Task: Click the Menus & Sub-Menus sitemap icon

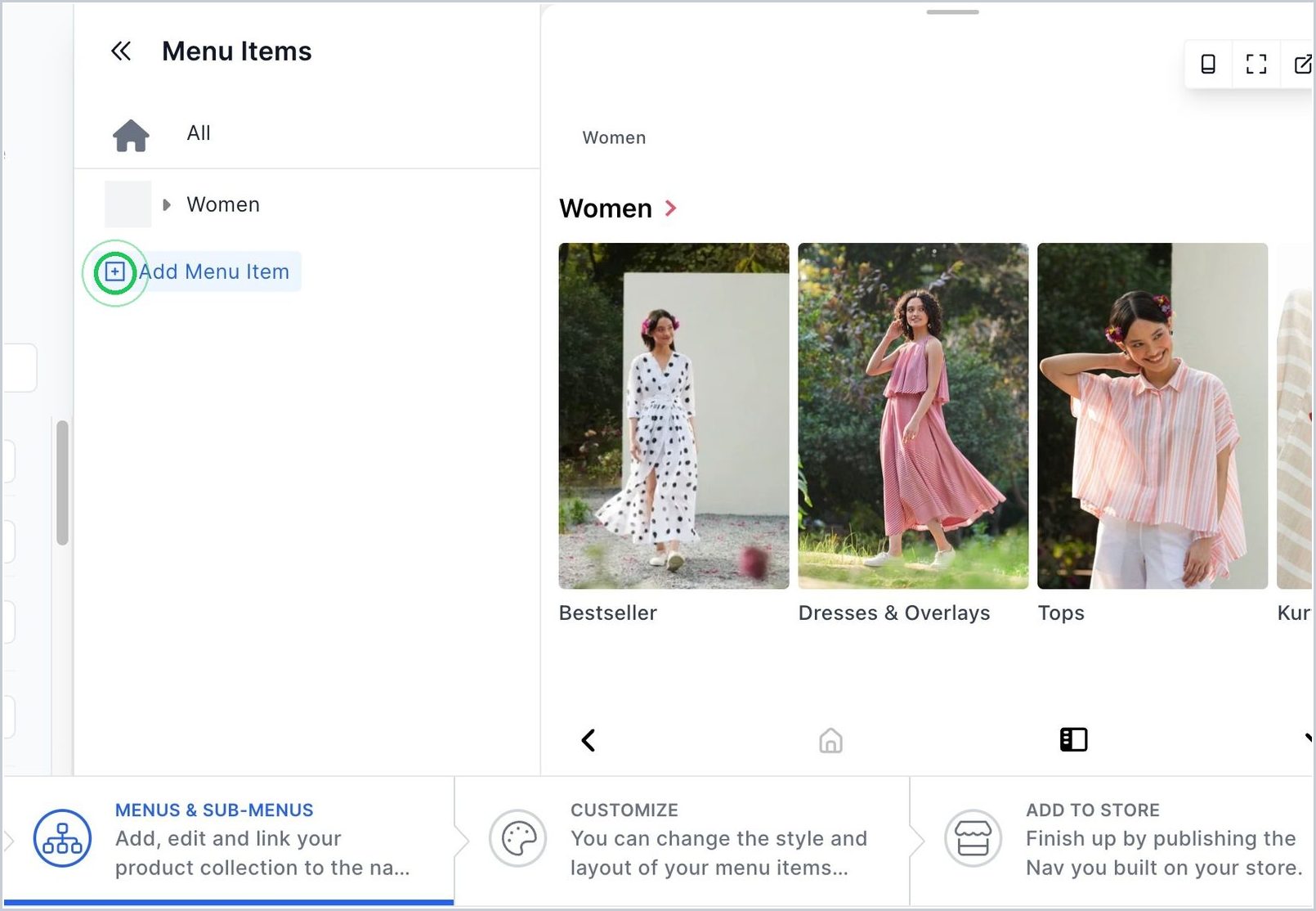Action: coord(62,838)
